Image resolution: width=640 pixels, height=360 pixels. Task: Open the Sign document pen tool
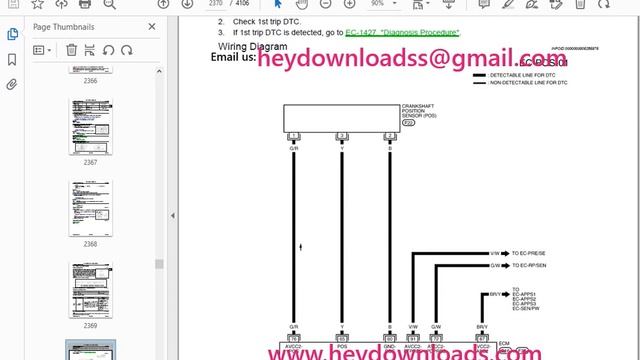532,4
